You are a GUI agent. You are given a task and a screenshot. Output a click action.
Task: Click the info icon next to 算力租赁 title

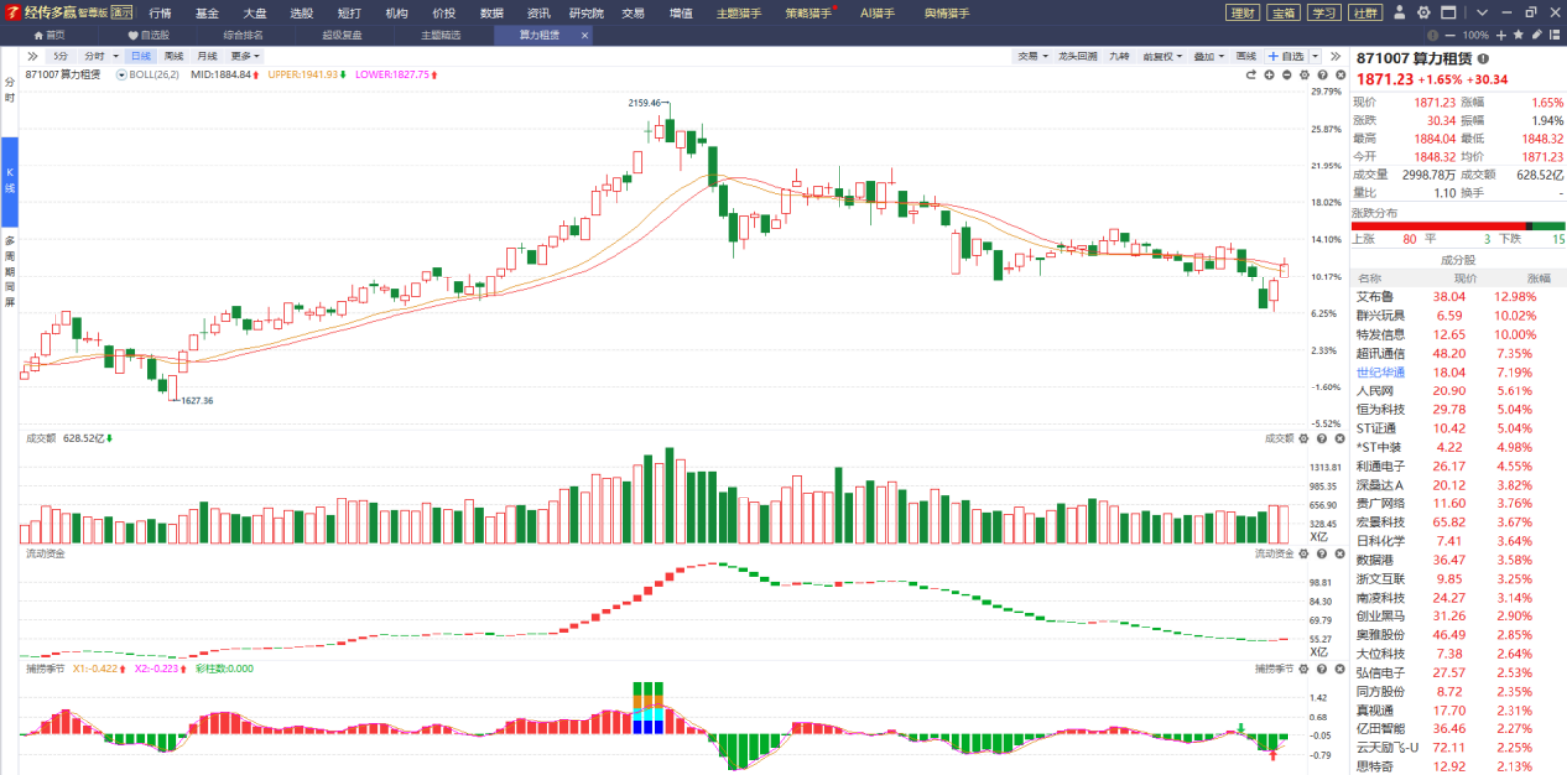[x=1484, y=58]
